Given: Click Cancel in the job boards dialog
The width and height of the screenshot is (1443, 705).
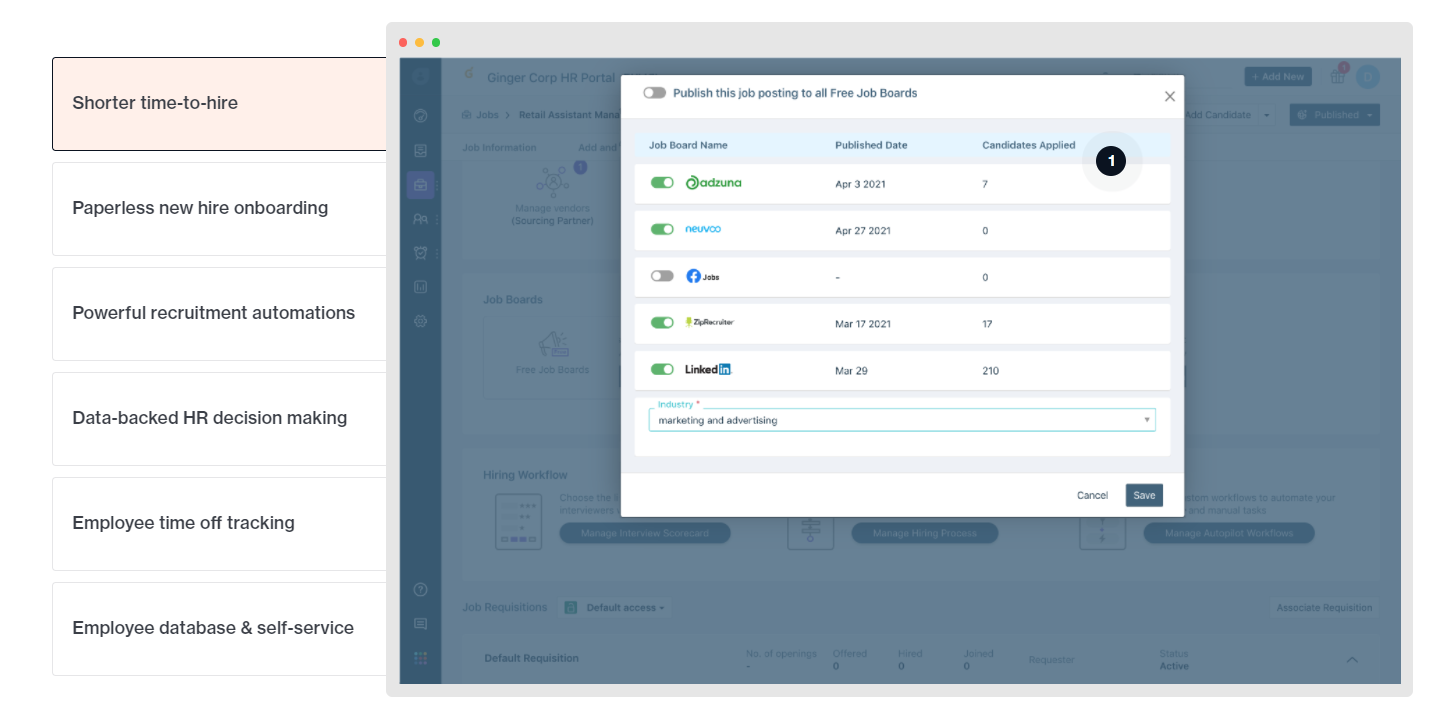Looking at the screenshot, I should [x=1092, y=495].
